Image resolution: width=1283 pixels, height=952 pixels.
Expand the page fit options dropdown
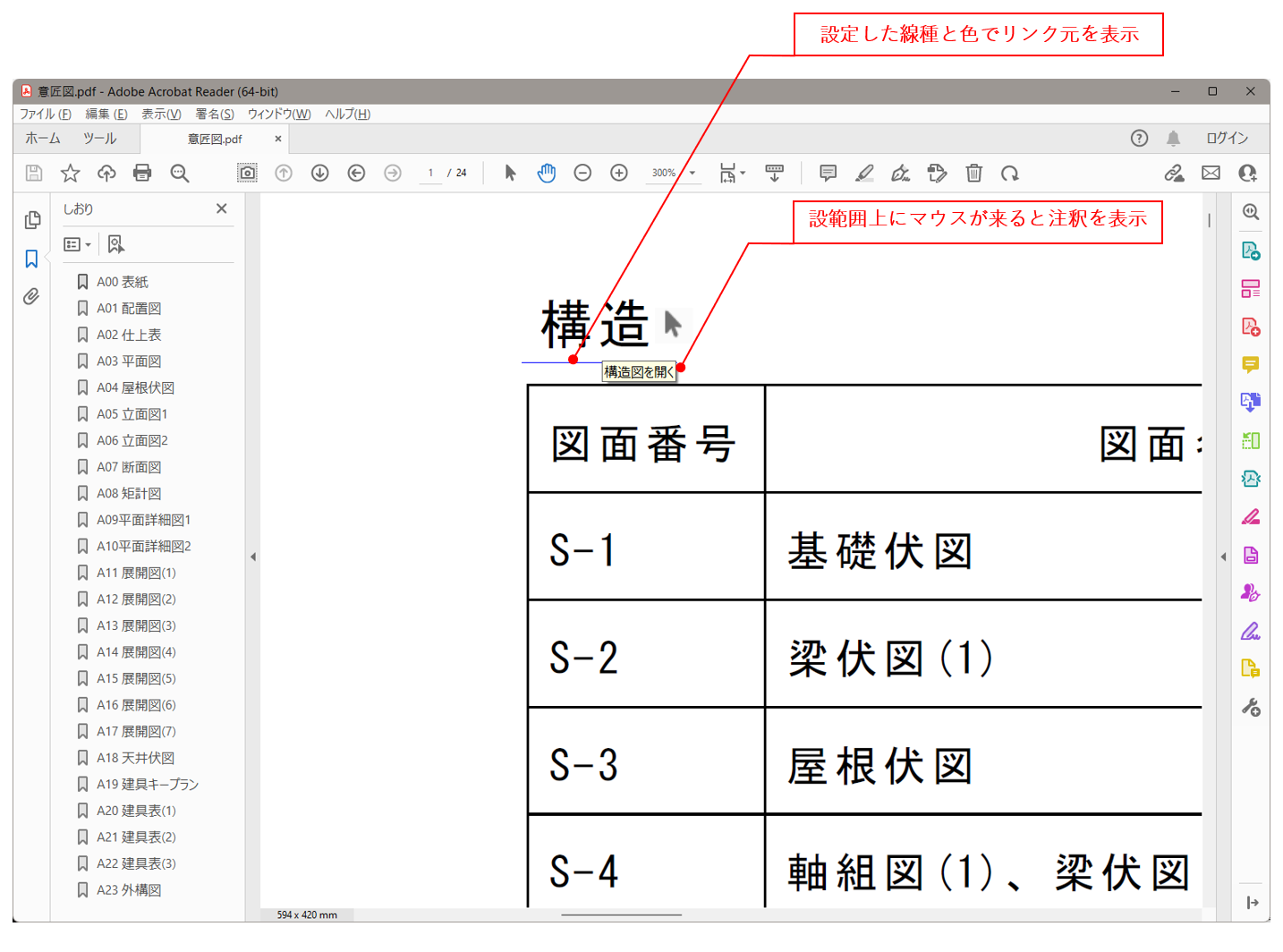click(741, 173)
